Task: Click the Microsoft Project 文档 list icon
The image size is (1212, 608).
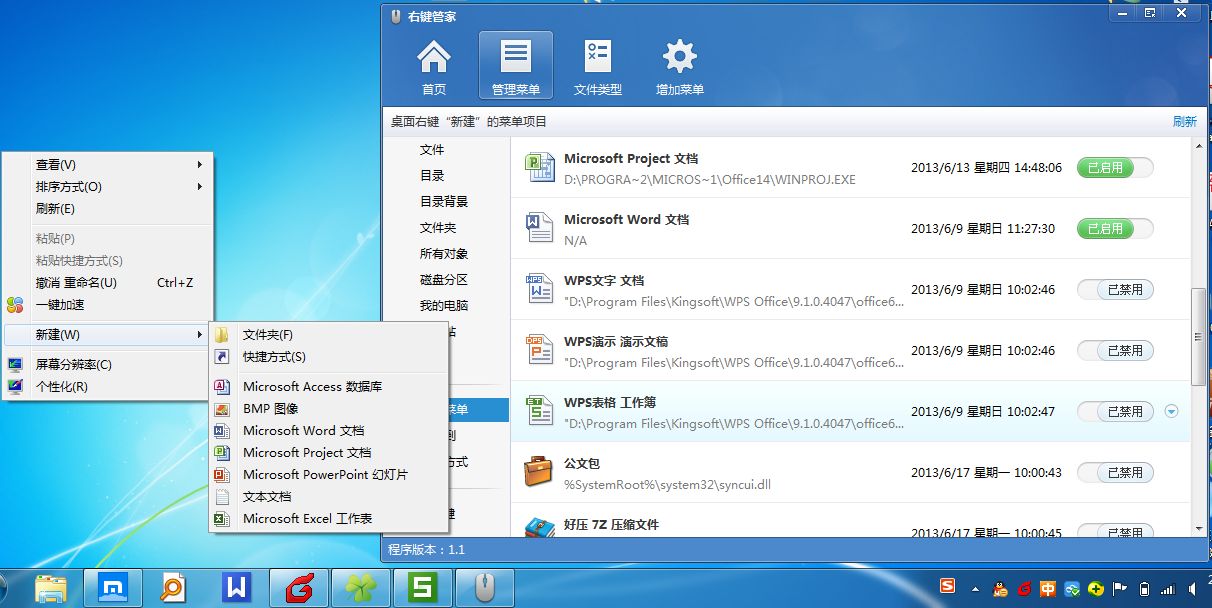Action: 540,168
